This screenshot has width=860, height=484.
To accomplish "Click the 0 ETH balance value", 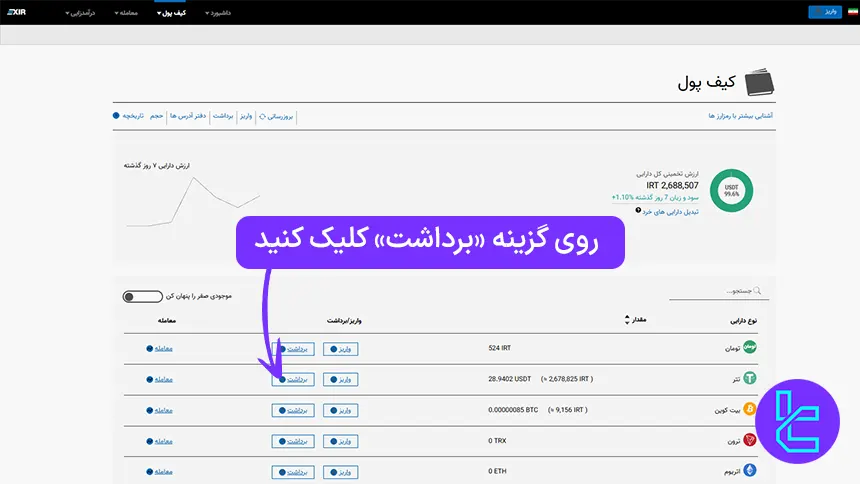I will (497, 471).
